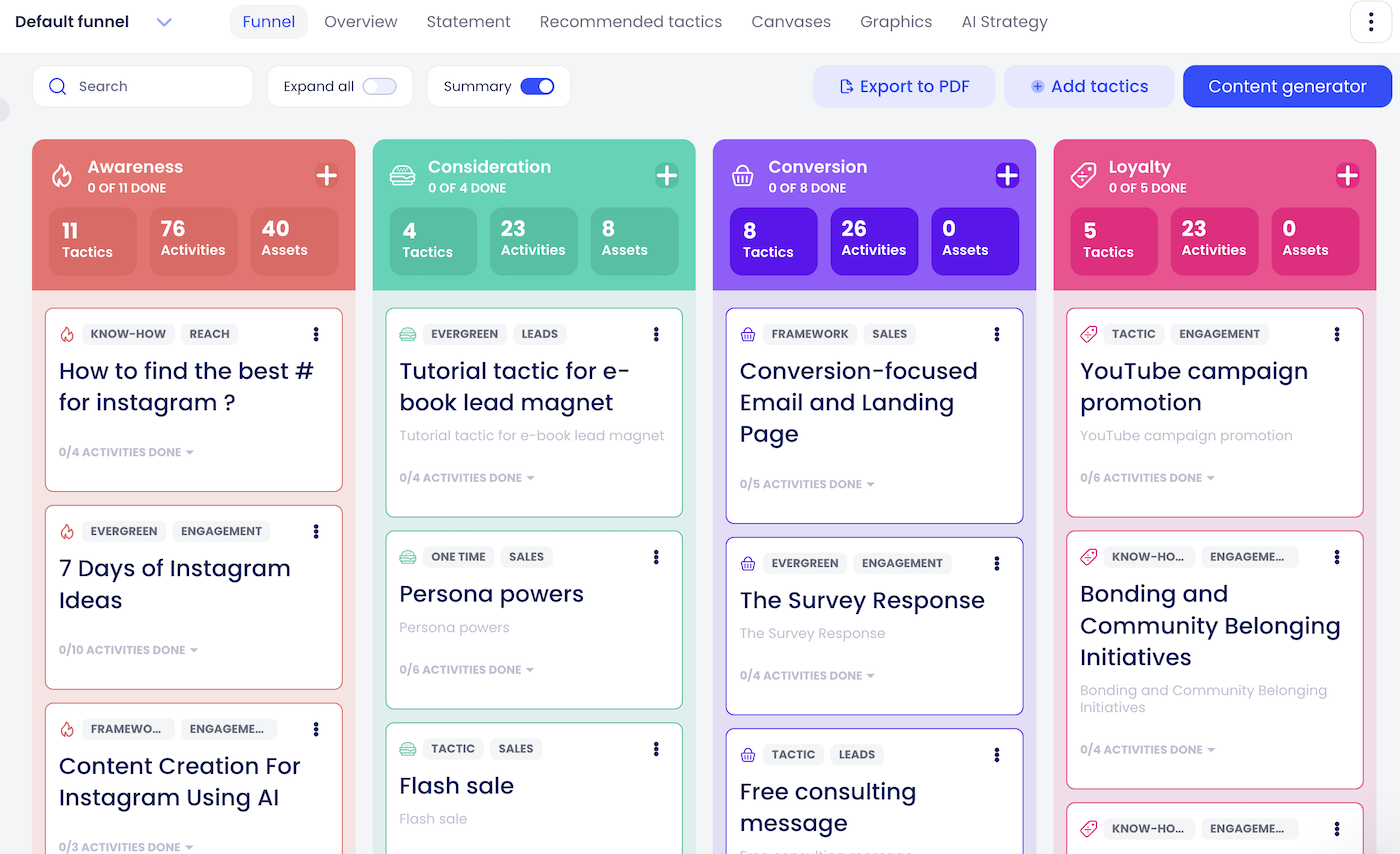Viewport: 1400px width, 854px height.
Task: Switch to the Overview tab
Action: coord(360,21)
